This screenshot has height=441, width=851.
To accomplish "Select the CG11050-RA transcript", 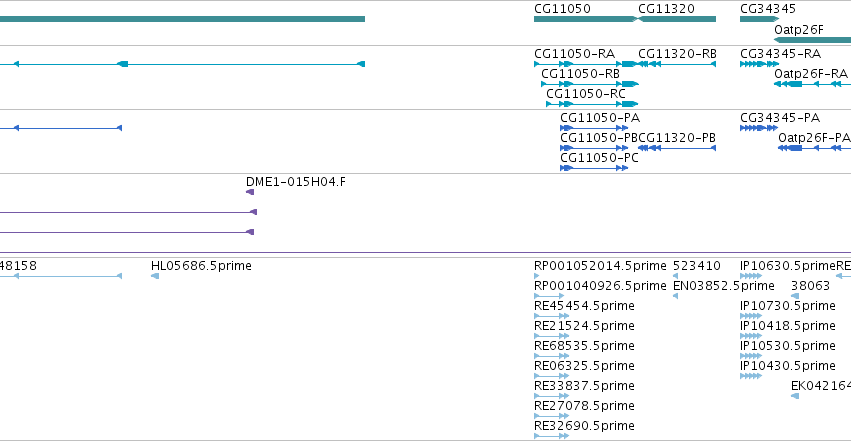I will pos(586,64).
